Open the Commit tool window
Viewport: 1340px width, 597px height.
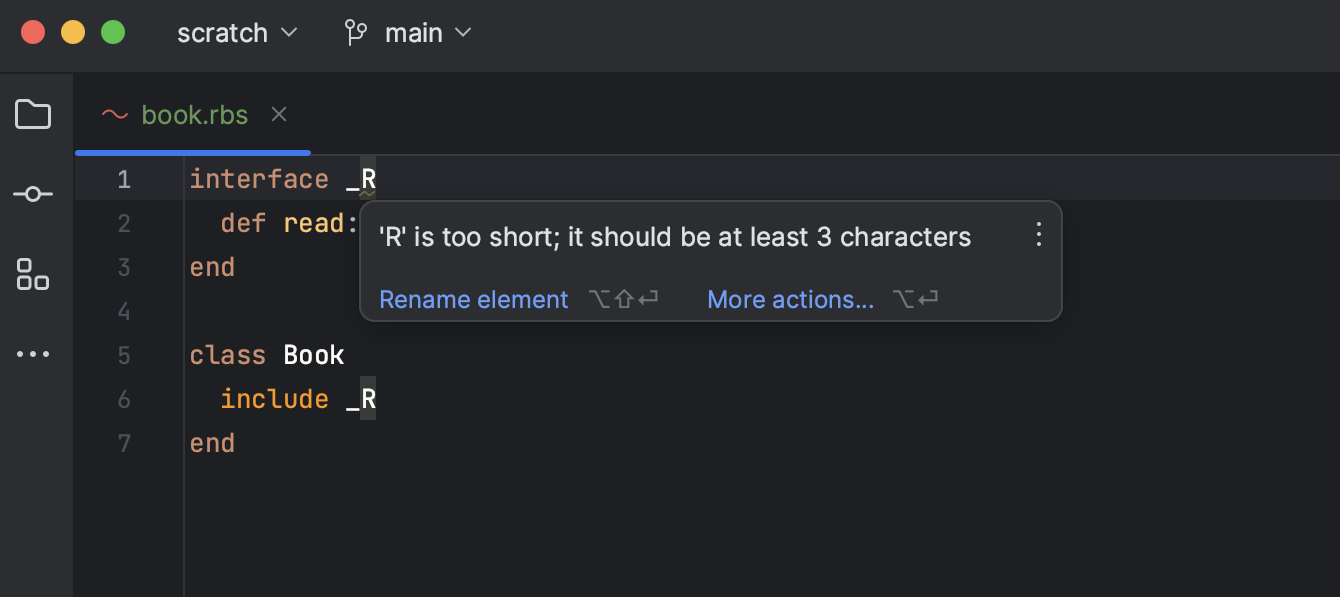pos(33,194)
